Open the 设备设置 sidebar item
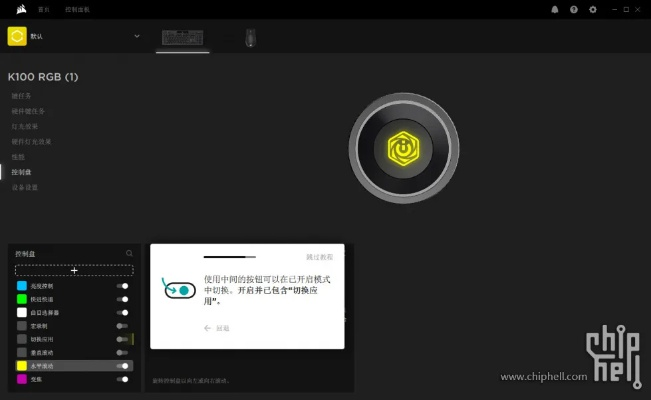The height and width of the screenshot is (400, 651). pyautogui.click(x=24, y=187)
